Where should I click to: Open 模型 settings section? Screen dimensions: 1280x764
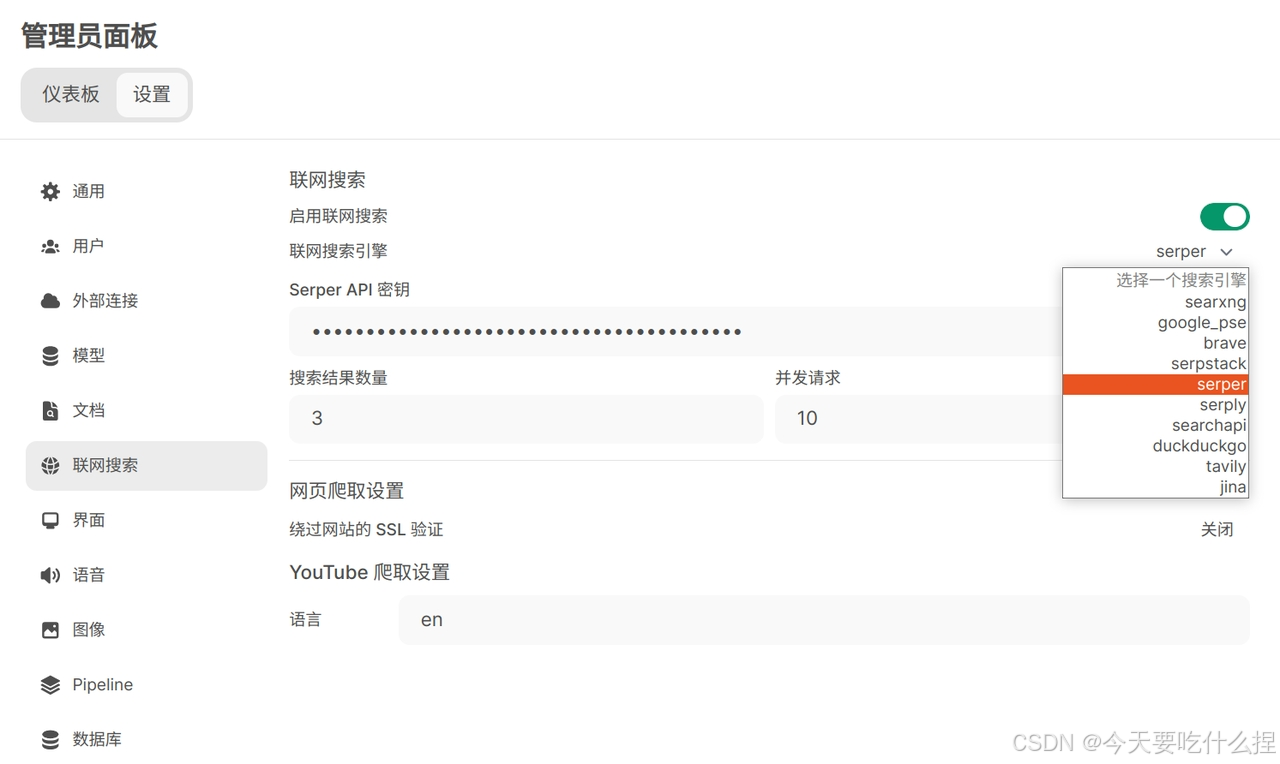click(x=146, y=356)
